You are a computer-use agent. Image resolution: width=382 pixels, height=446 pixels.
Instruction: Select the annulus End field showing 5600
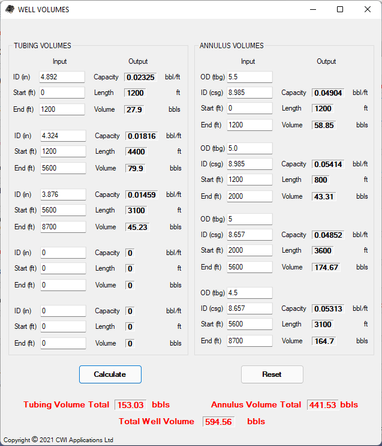[250, 267]
